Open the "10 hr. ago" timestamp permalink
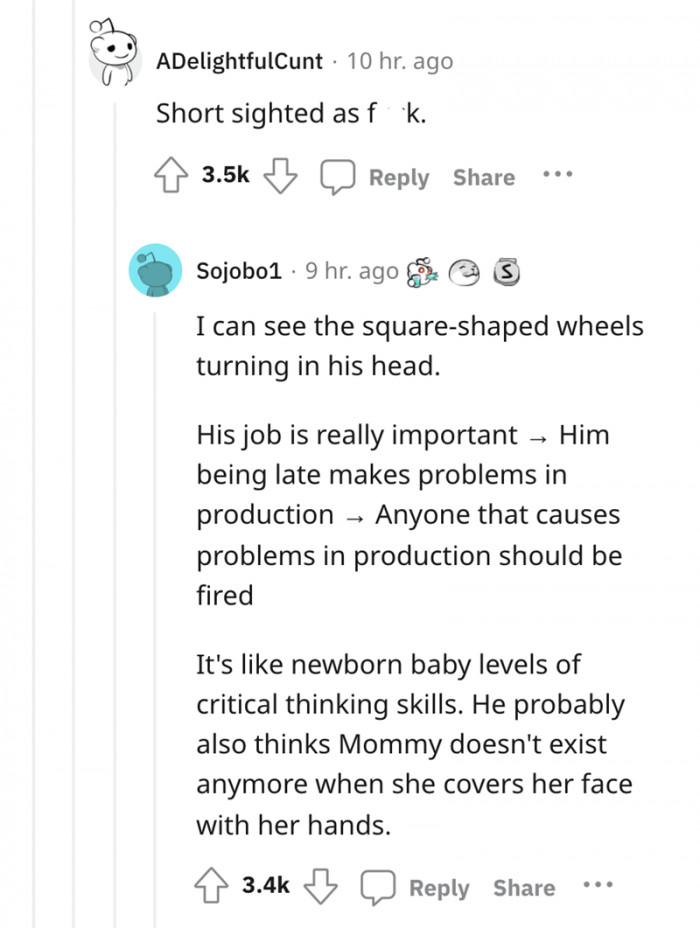The width and height of the screenshot is (700, 928). point(399,61)
